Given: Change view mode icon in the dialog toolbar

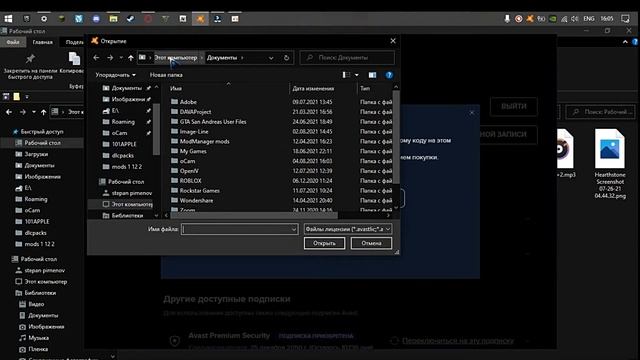Looking at the screenshot, I should [346, 75].
